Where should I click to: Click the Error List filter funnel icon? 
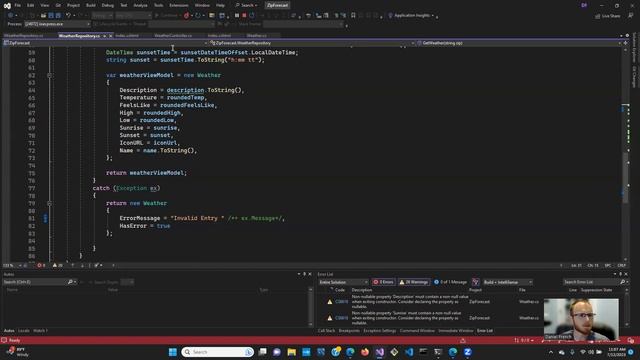476,282
